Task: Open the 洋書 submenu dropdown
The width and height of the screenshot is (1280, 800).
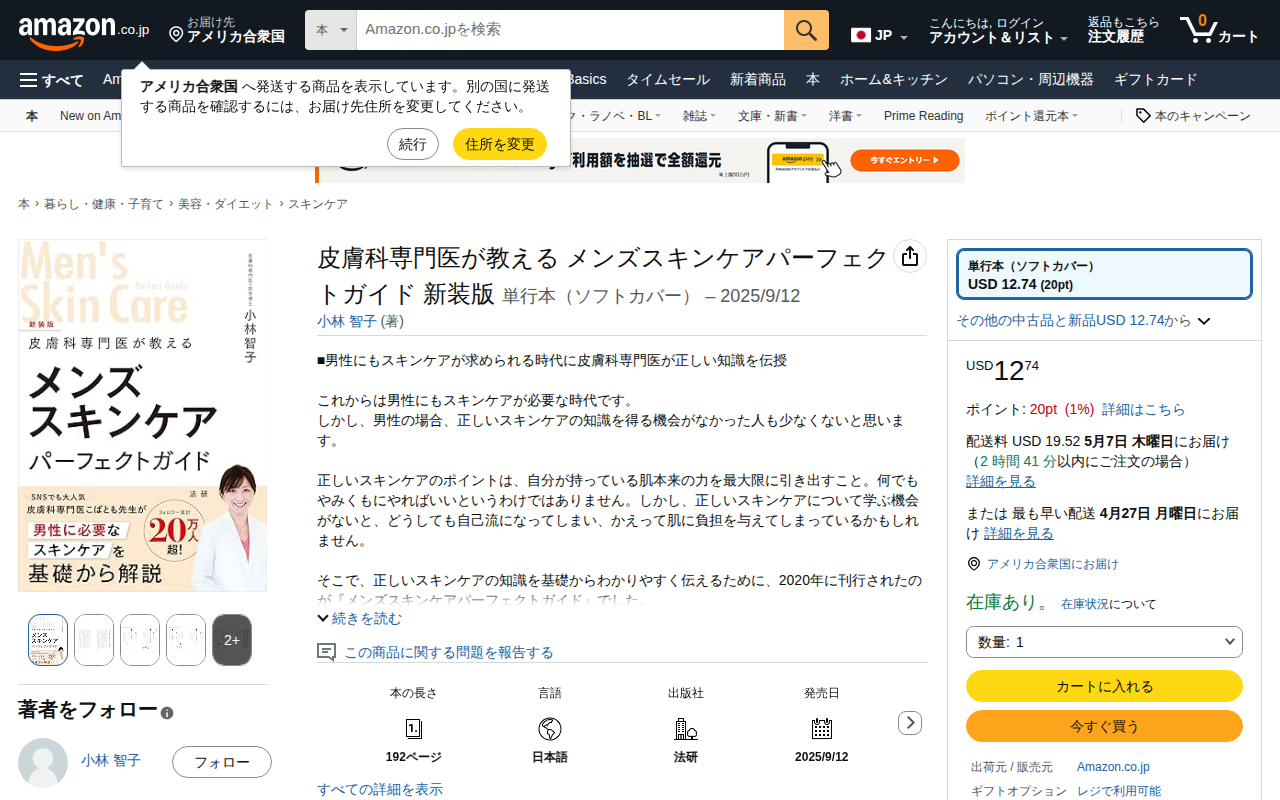Action: pyautogui.click(x=845, y=116)
